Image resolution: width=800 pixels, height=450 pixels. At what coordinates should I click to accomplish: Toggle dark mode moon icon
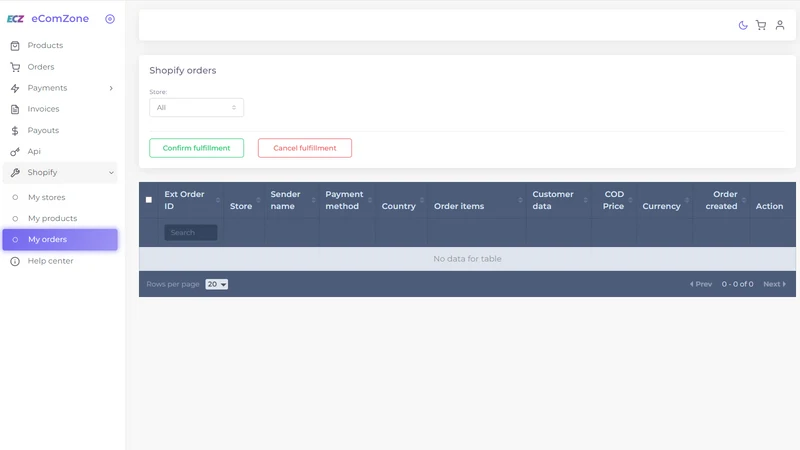(743, 25)
